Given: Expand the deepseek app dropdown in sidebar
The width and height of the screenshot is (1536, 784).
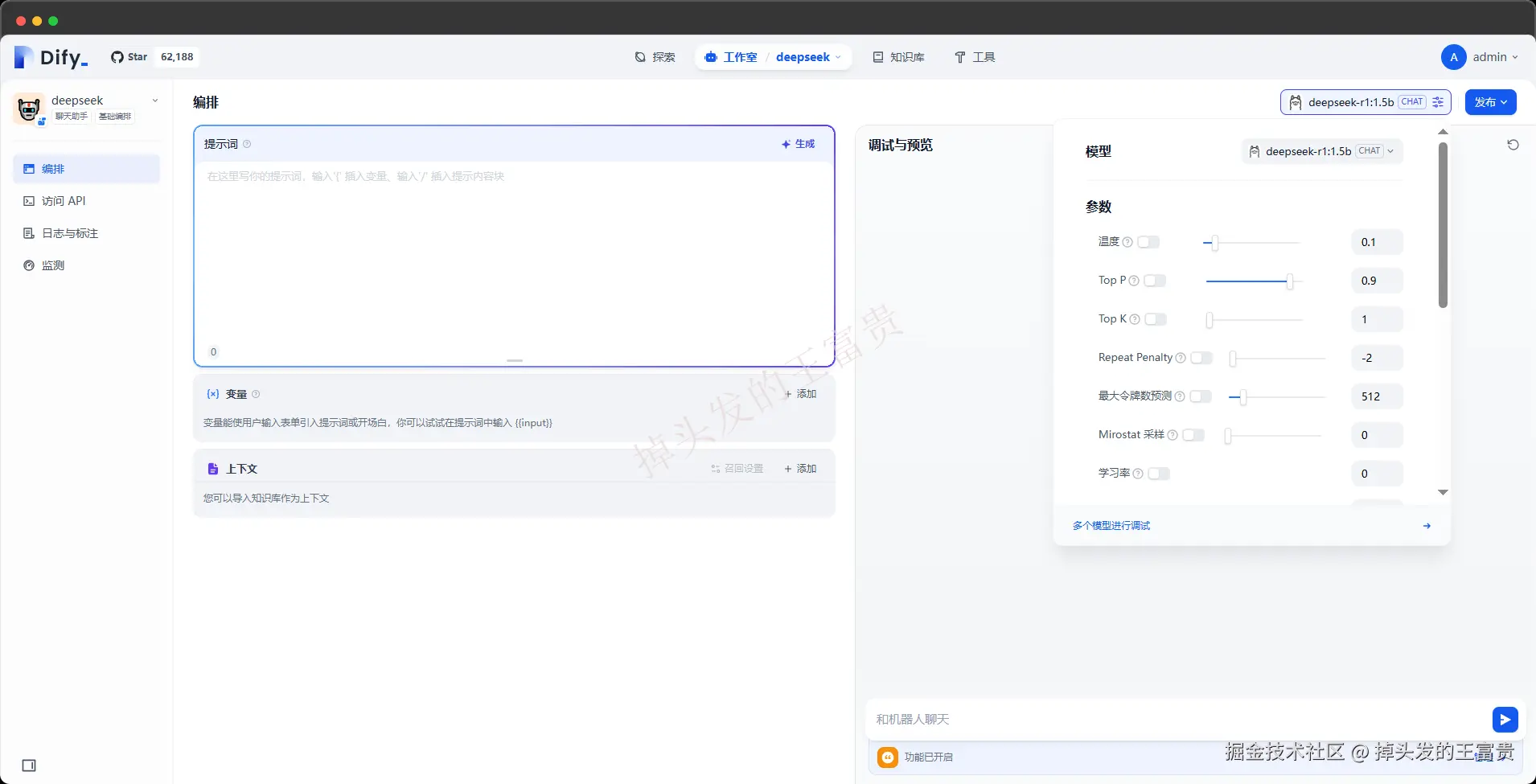Looking at the screenshot, I should [x=155, y=101].
